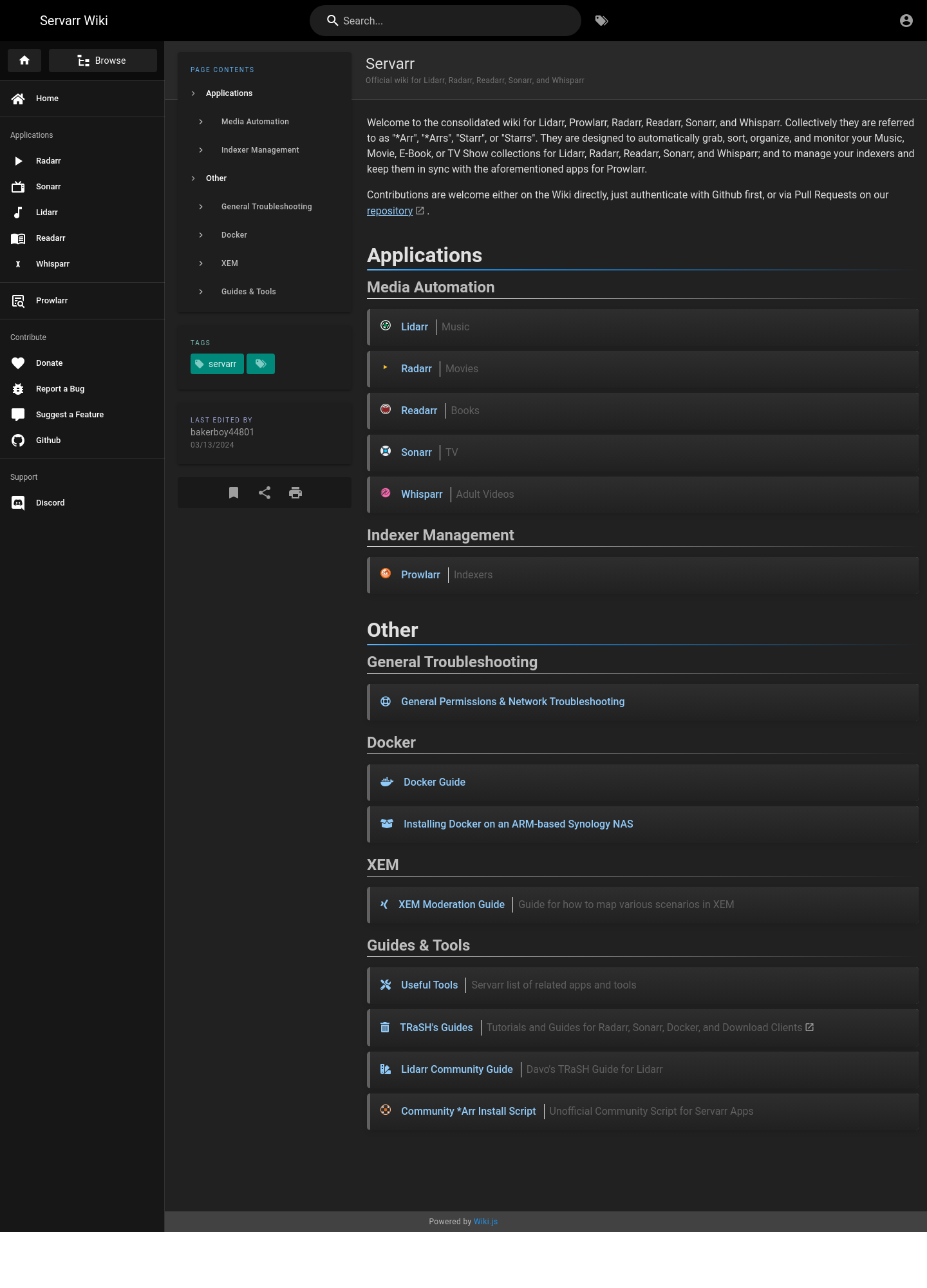Image resolution: width=927 pixels, height=1288 pixels.
Task: Click into the Search field
Action: (x=445, y=21)
